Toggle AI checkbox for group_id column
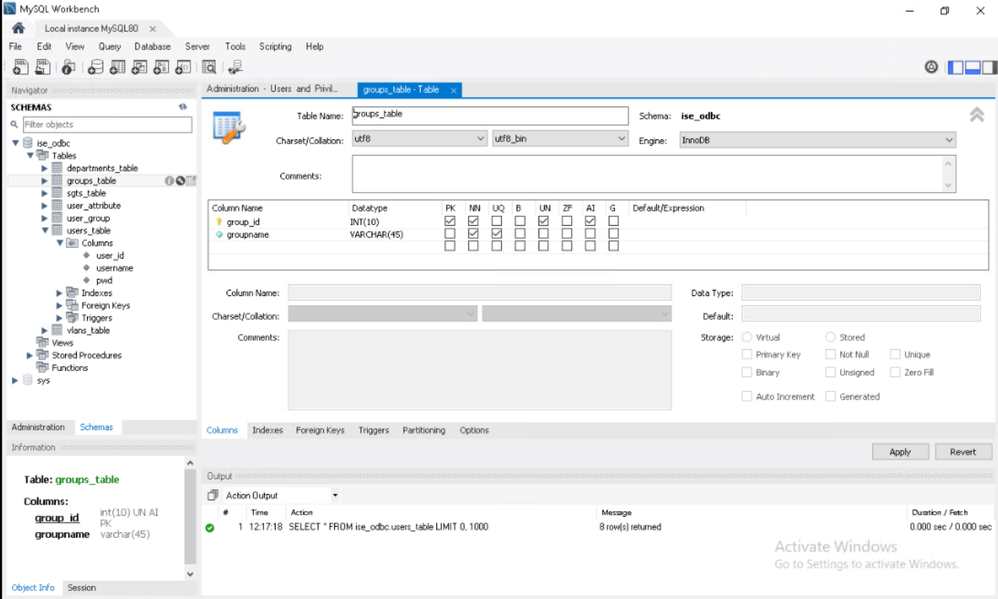The image size is (998, 599). (590, 221)
